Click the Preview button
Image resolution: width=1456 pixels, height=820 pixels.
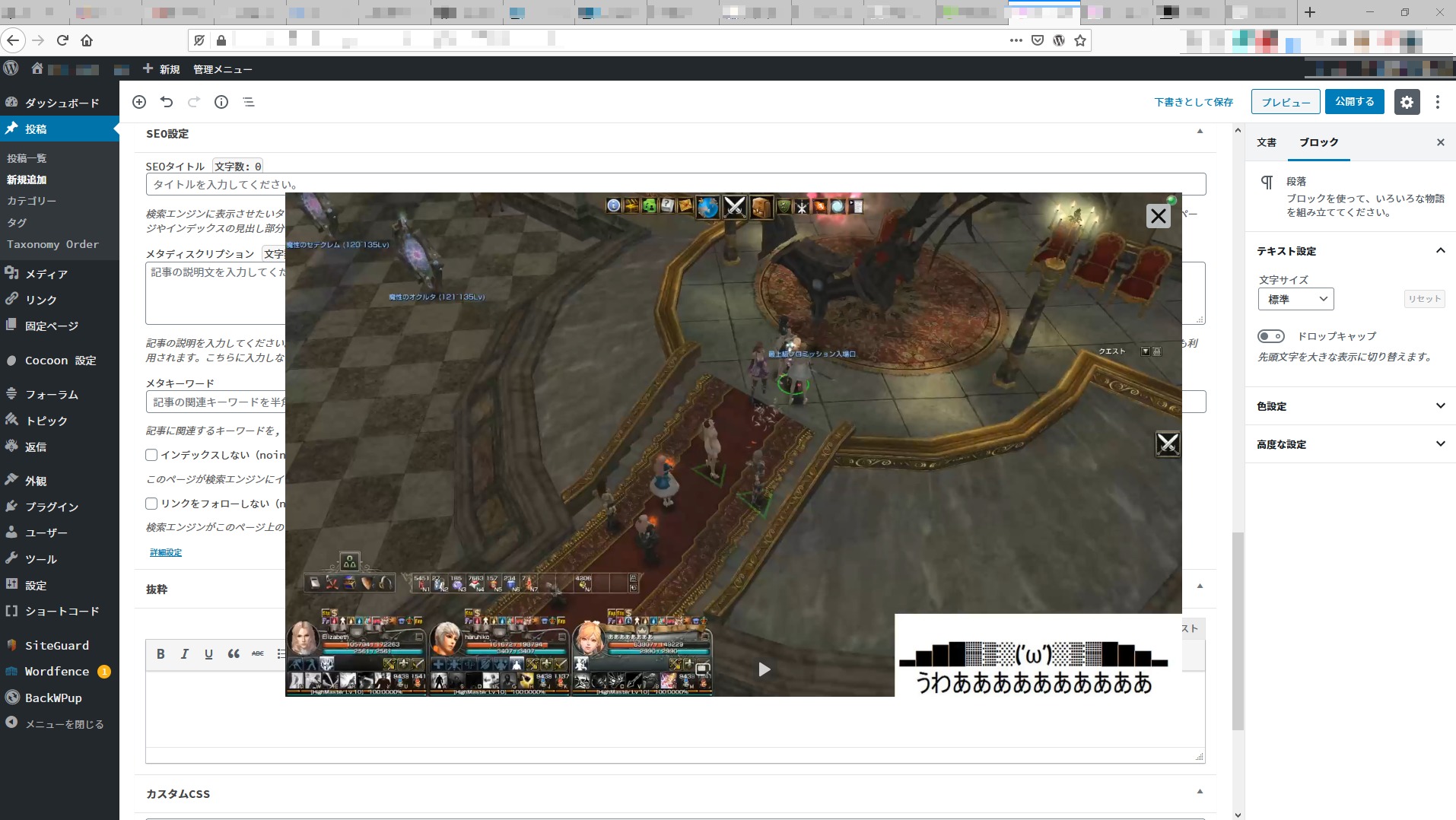point(1286,102)
